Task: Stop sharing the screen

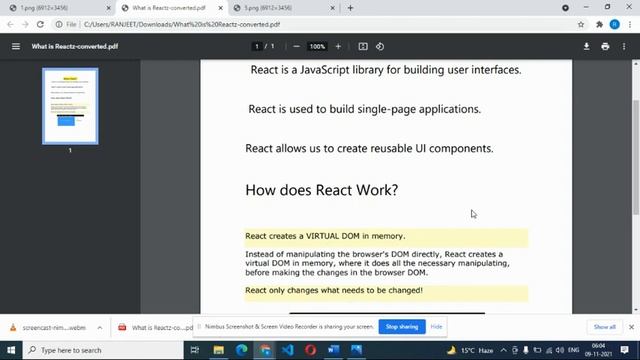Action: tap(402, 327)
